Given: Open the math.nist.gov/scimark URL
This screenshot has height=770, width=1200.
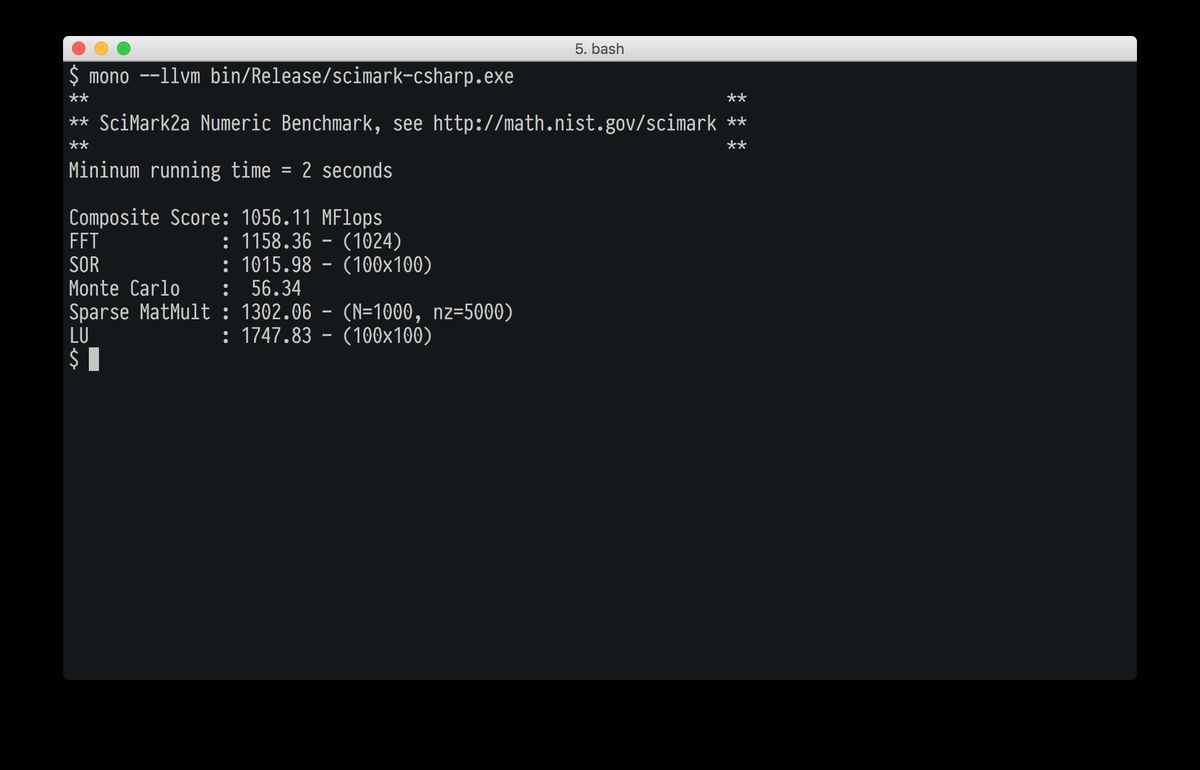Looking at the screenshot, I should [x=575, y=124].
